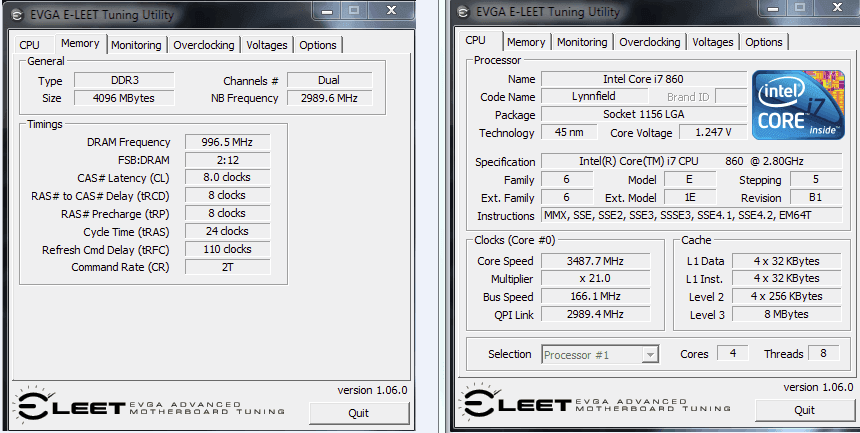
Task: Maximize the left E-LEET window
Action: 354,10
